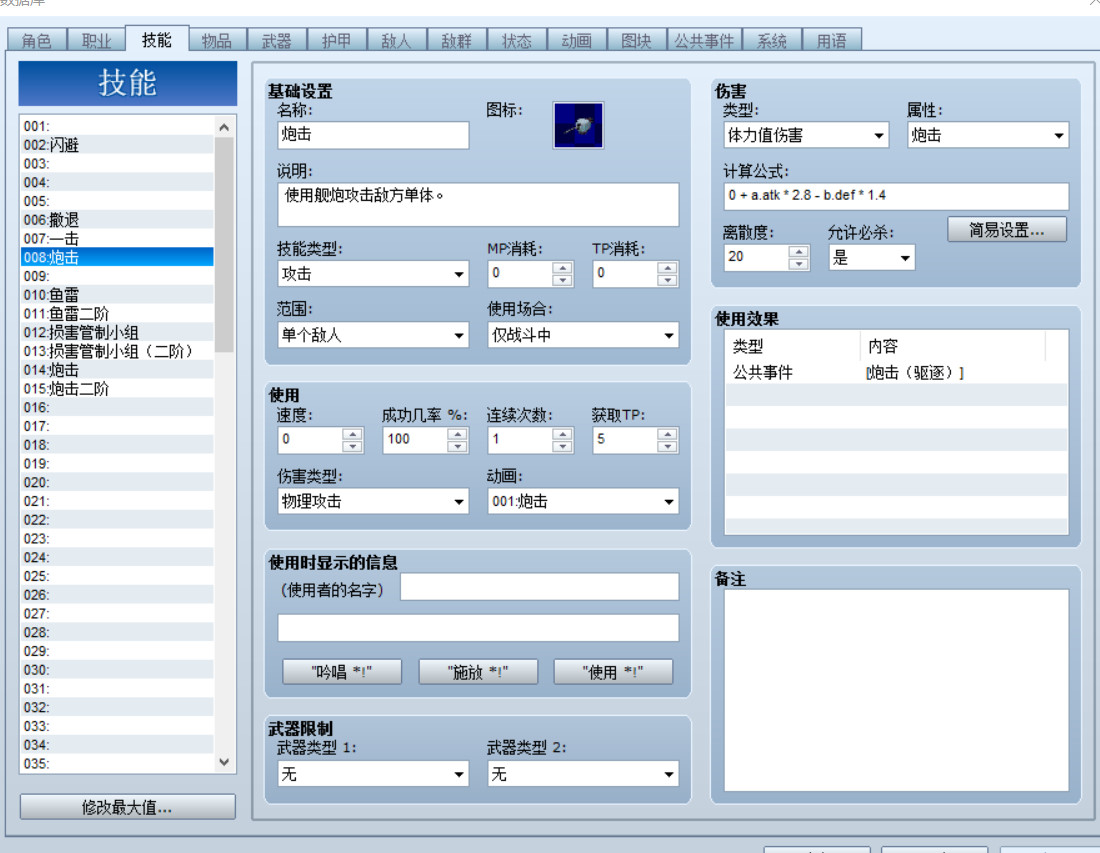Viewport: 1100px width, 853px height.
Task: Open the 属性 dropdown showing 炮击
Action: [988, 135]
